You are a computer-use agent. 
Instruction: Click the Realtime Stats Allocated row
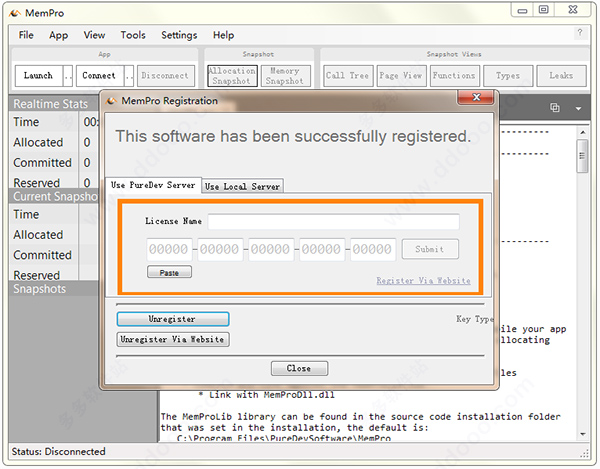click(x=54, y=142)
